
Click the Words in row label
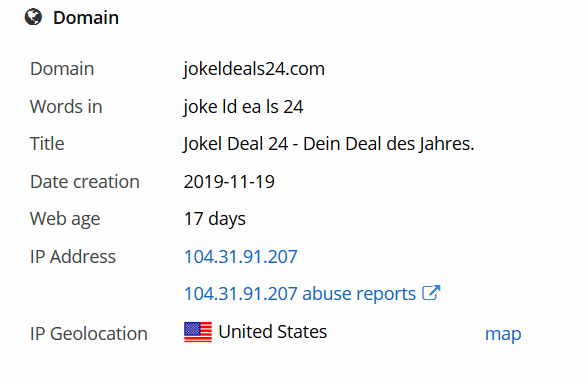tap(66, 107)
